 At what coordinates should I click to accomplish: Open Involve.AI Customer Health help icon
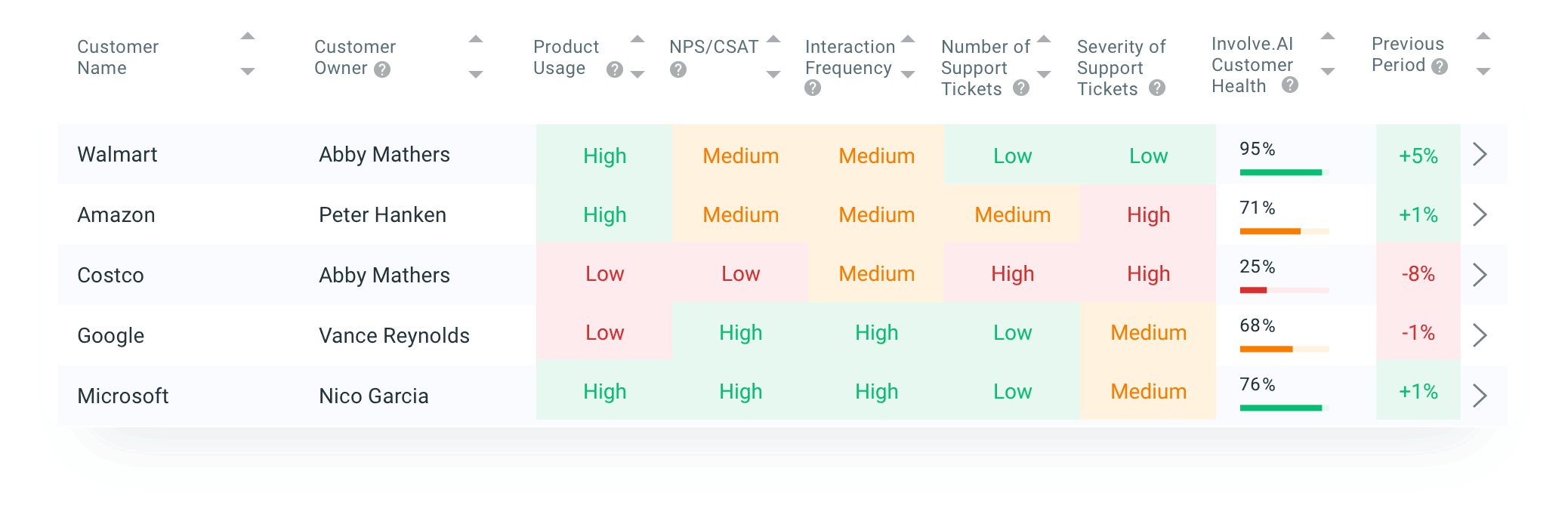coord(1290,85)
